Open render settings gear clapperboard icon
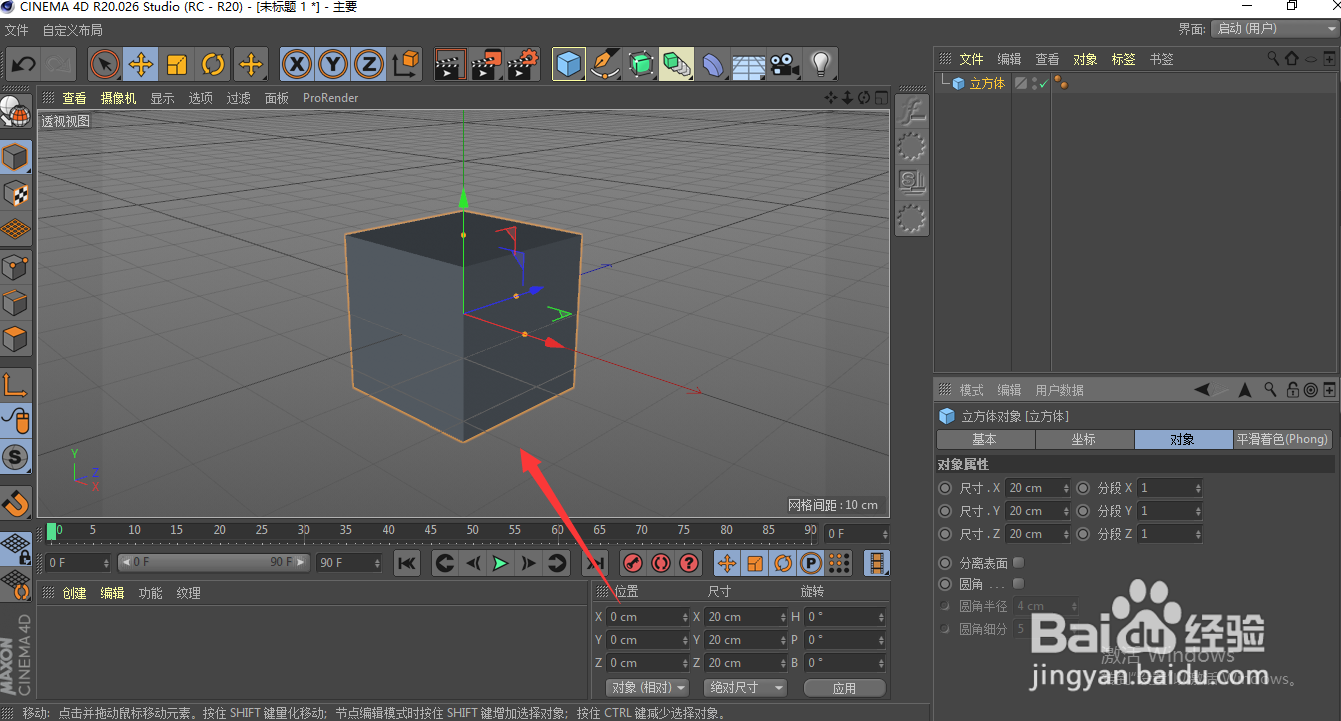The image size is (1341, 721). [523, 65]
